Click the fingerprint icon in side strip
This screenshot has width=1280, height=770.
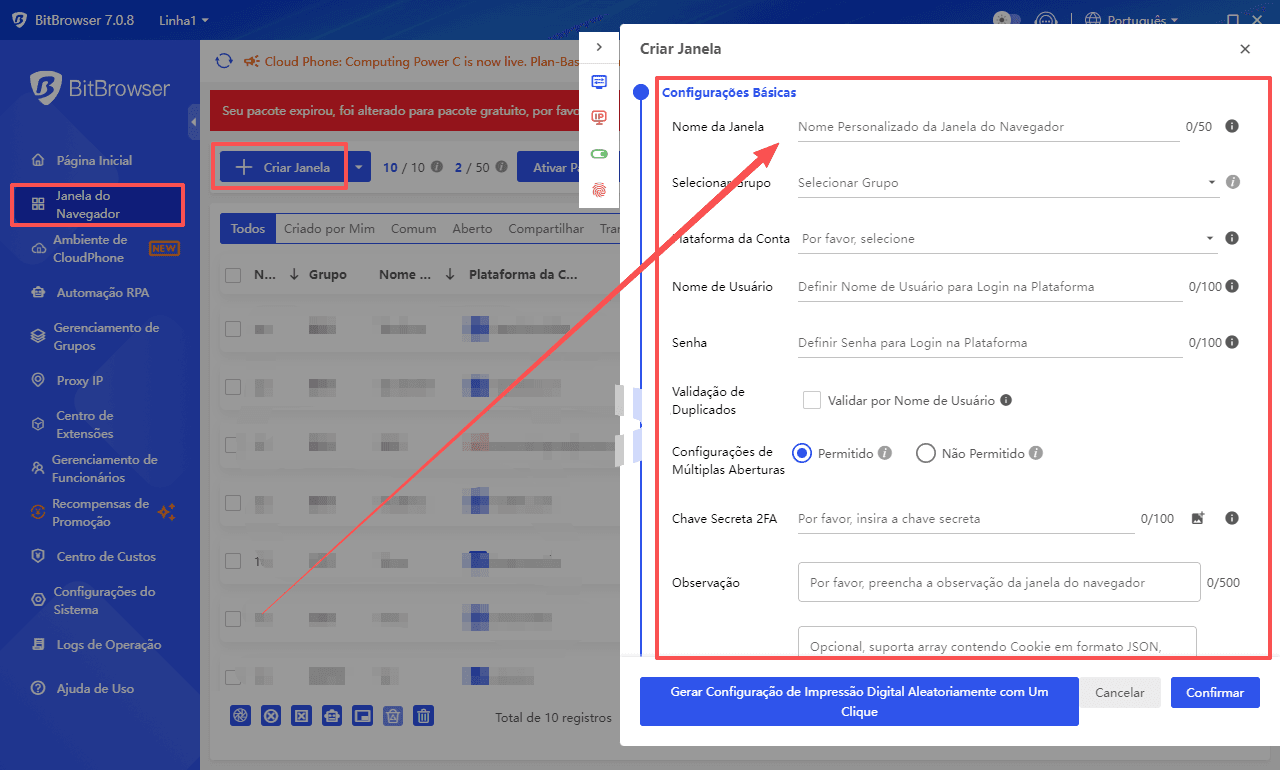[599, 189]
